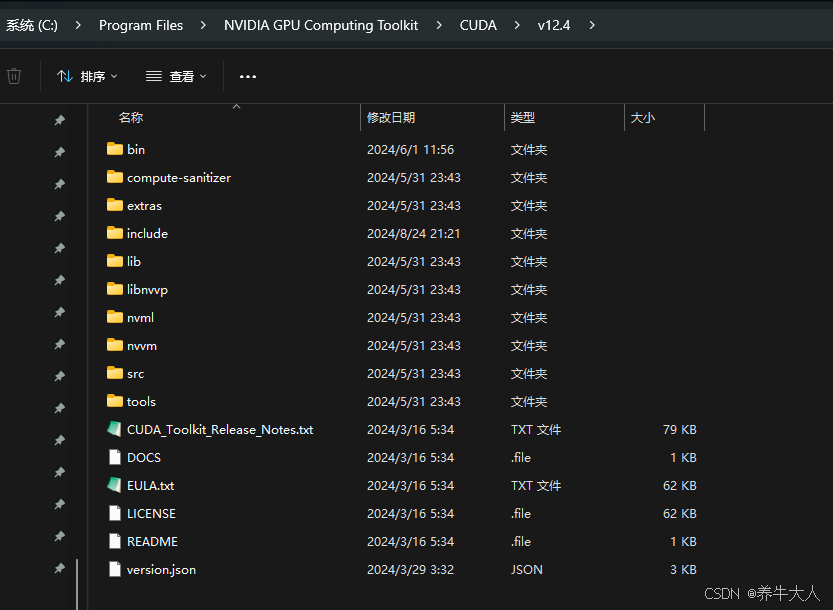The height and width of the screenshot is (610, 833).
Task: Click the DOCS file icon
Action: coord(115,457)
